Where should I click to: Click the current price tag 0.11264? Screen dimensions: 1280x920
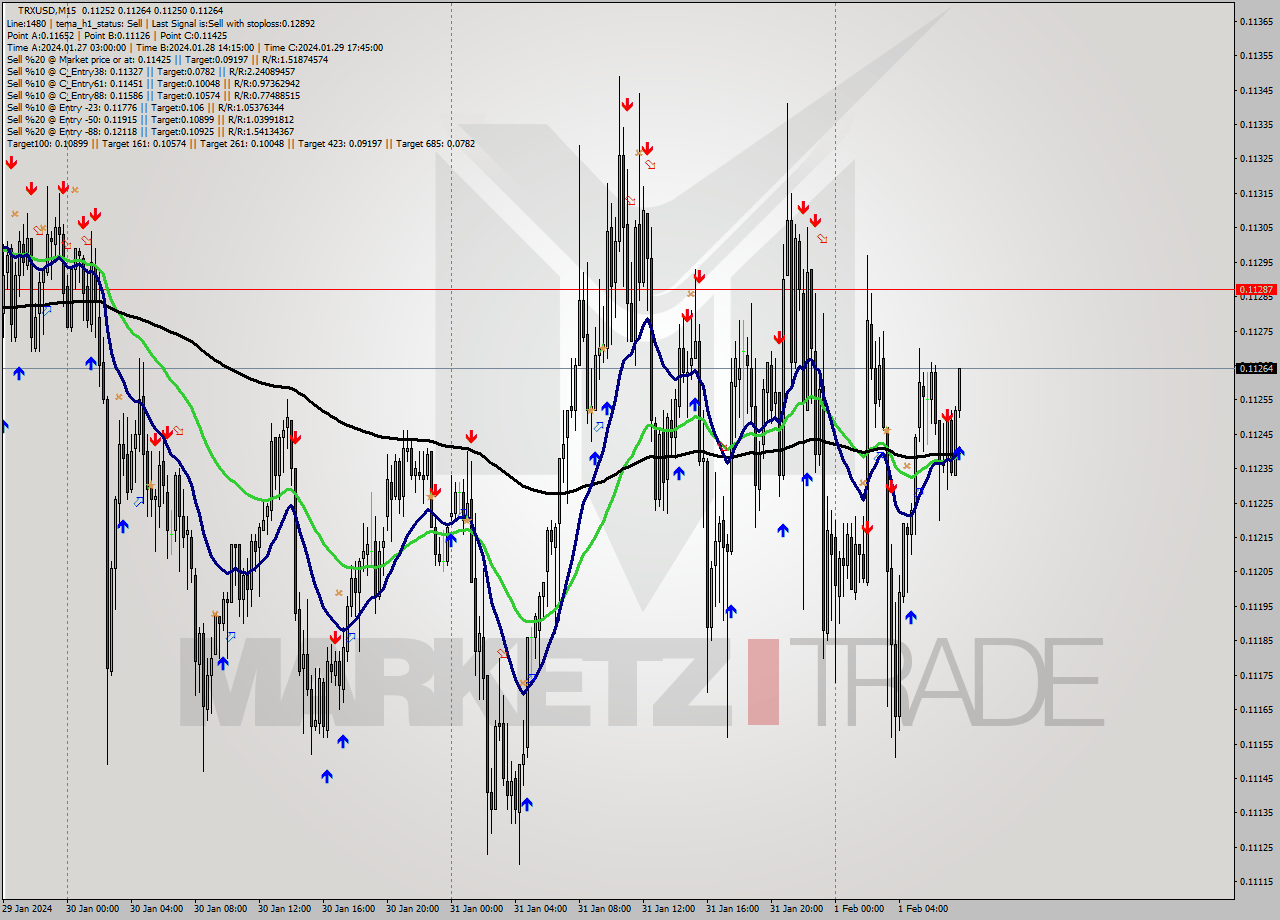1255,368
